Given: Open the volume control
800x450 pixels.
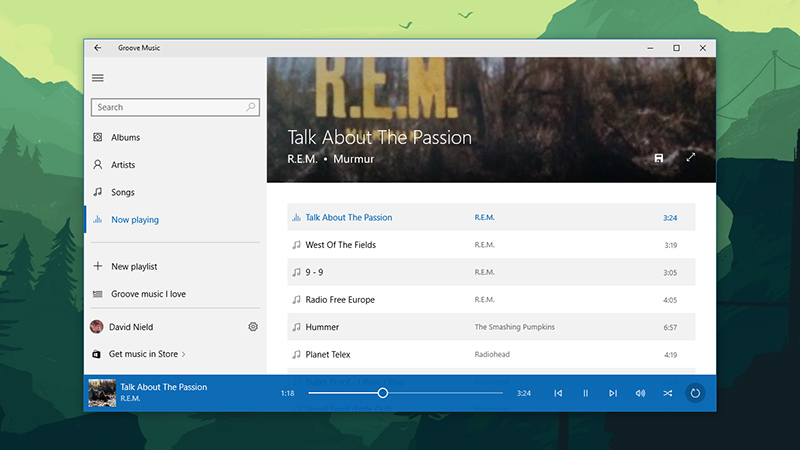Looking at the screenshot, I should 640,393.
